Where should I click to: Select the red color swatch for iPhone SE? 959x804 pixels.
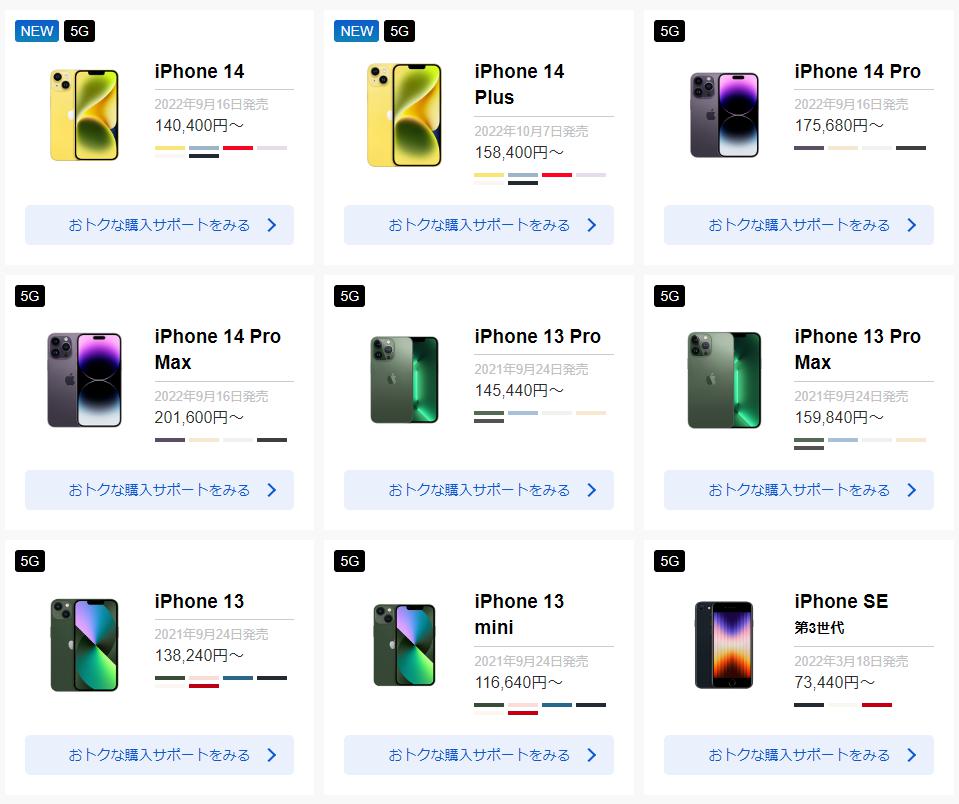(877, 705)
